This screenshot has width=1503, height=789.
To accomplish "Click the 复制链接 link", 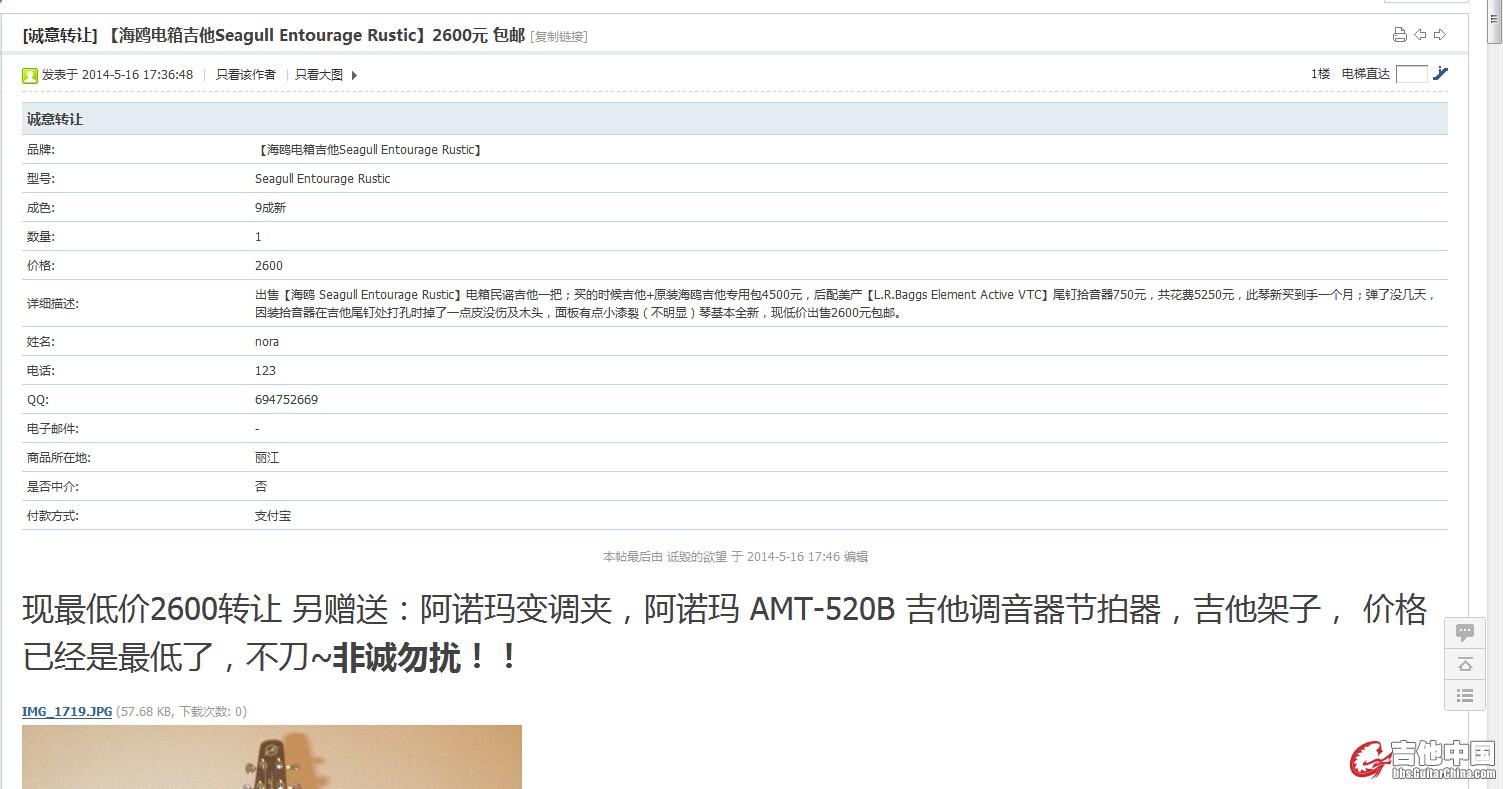I will (x=559, y=37).
